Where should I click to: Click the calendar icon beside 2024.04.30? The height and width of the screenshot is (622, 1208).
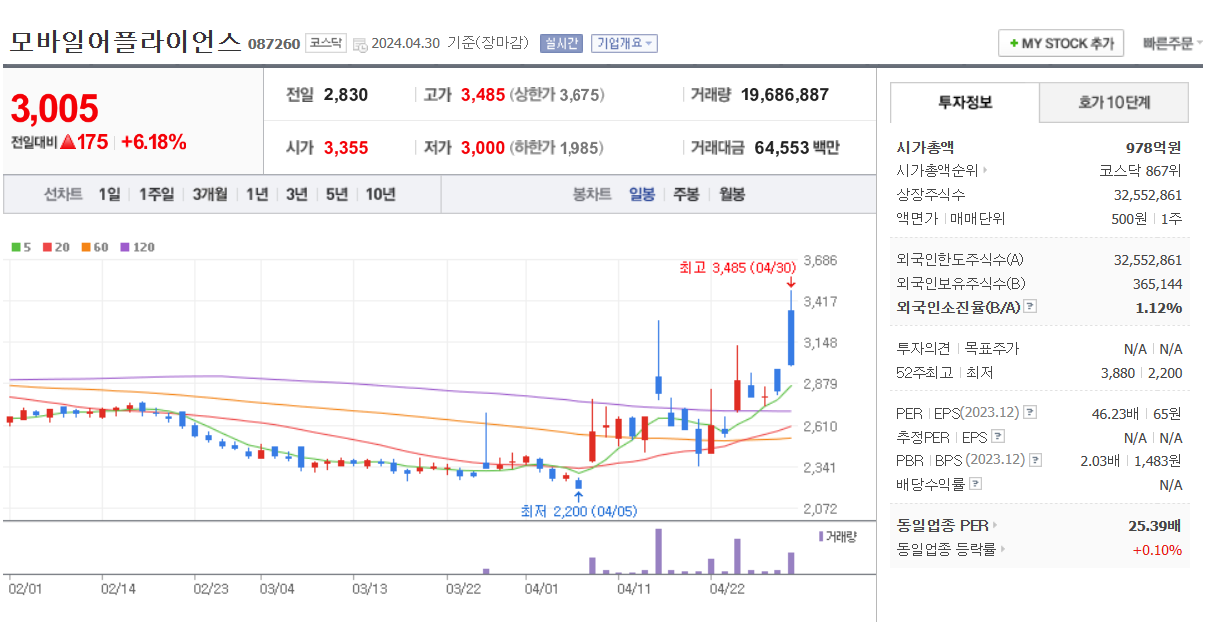coord(360,44)
